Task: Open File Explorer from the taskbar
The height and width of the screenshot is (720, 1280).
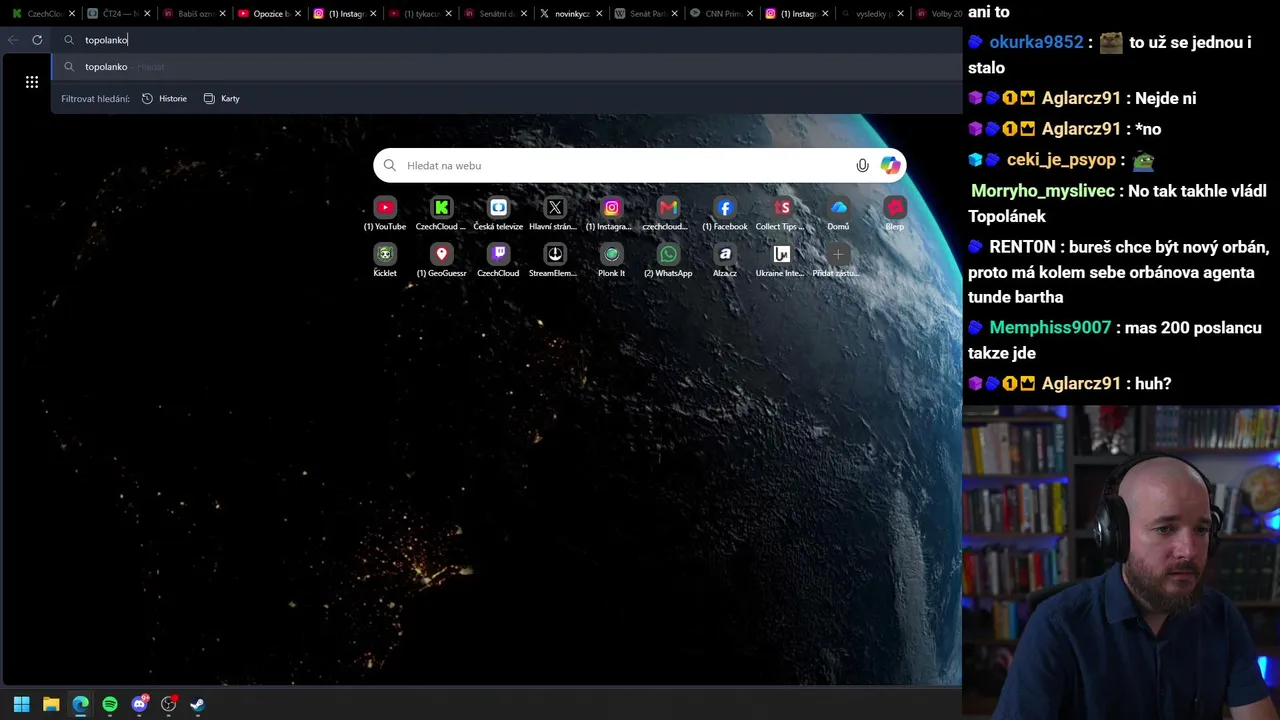Action: pos(51,704)
